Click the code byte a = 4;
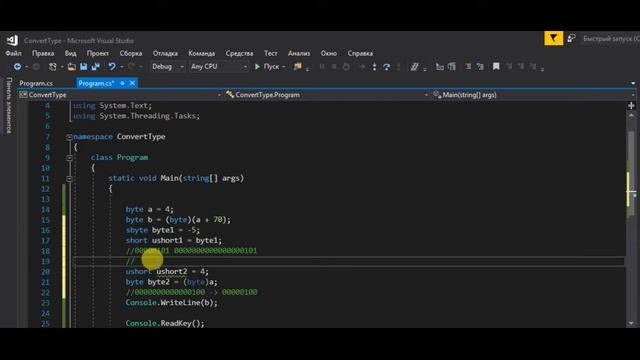Screen dimensions: 640x360 pos(149,209)
